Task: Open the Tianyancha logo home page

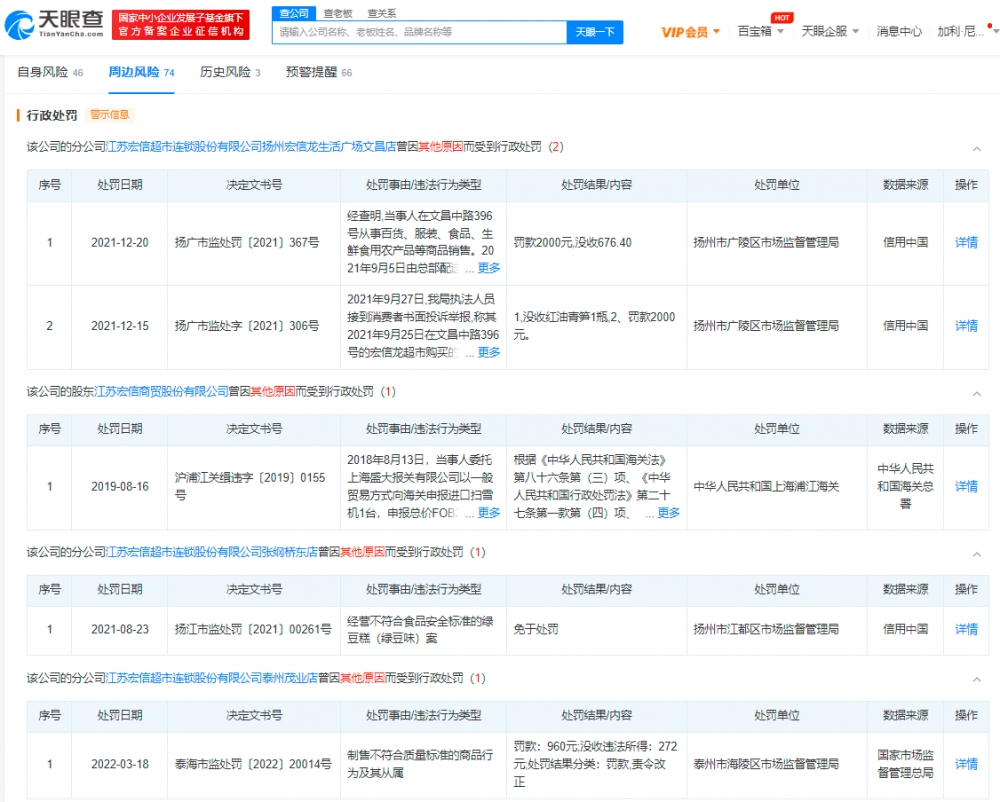Action: [54, 24]
